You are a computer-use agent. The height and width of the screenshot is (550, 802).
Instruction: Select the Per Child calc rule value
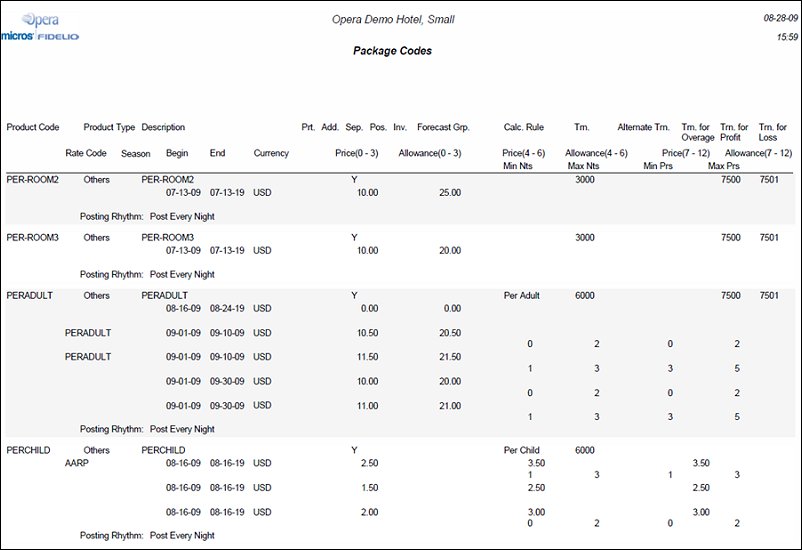pos(523,451)
